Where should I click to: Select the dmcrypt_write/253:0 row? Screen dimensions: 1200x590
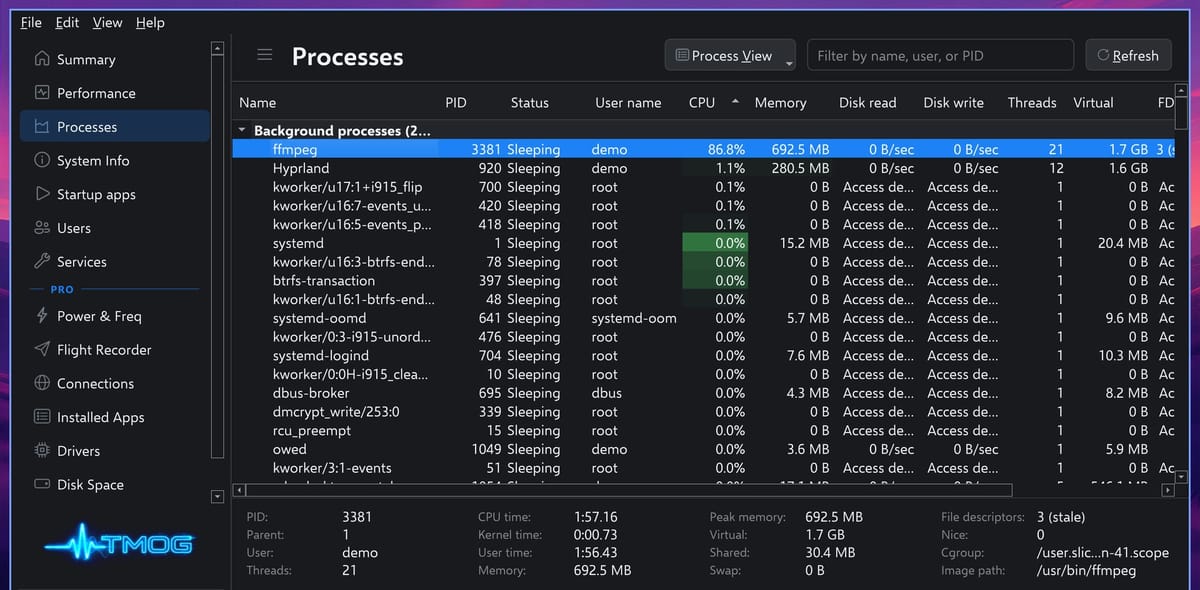point(704,412)
